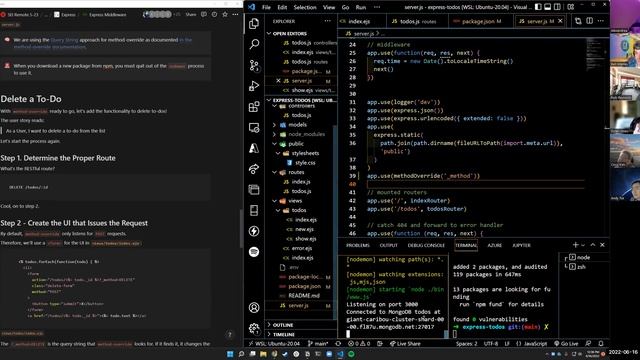
Task: Open Source Control view in activity bar
Action: coord(254,65)
